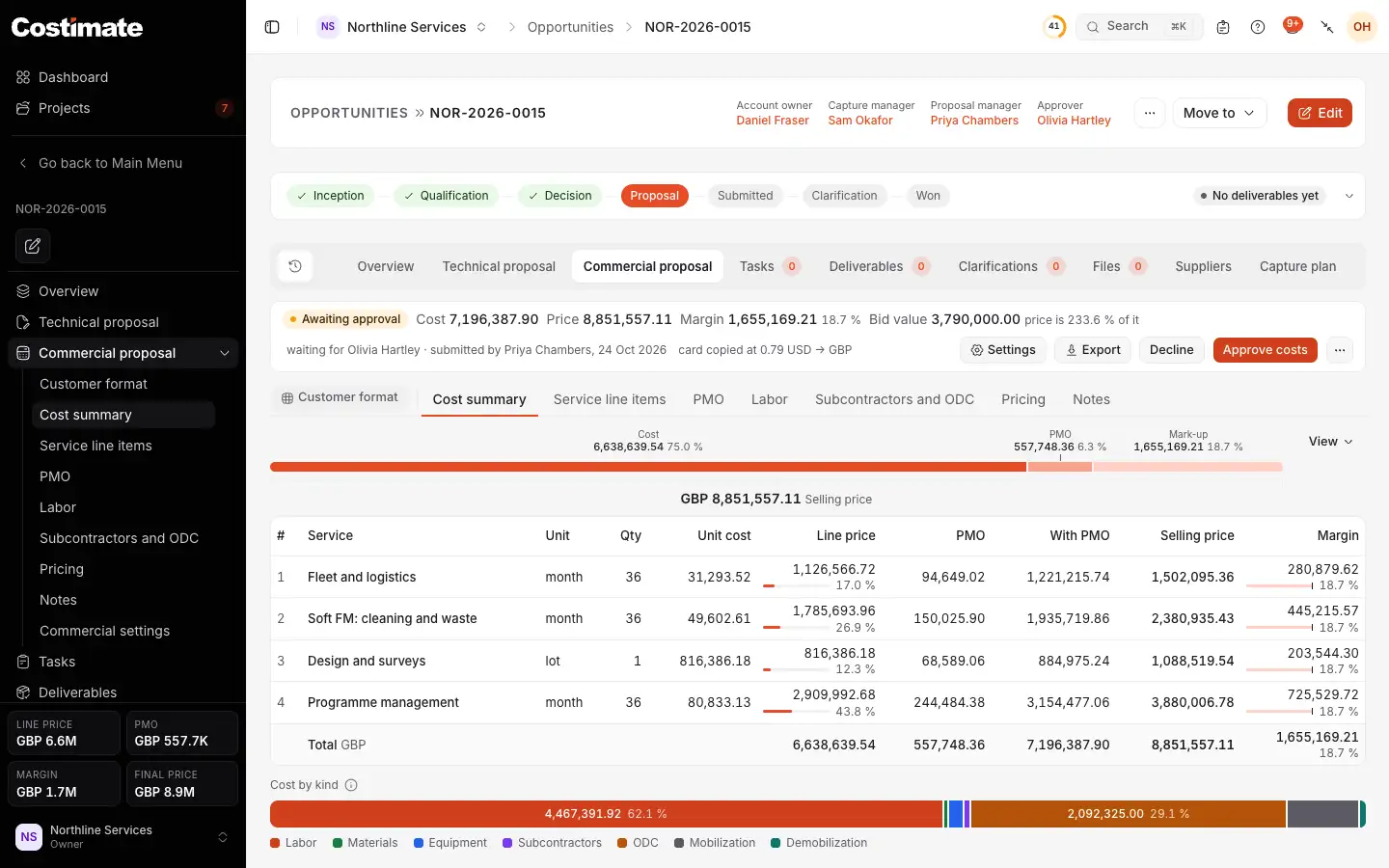Image resolution: width=1389 pixels, height=868 pixels.
Task: Open the help question mark icon
Action: 1258,27
